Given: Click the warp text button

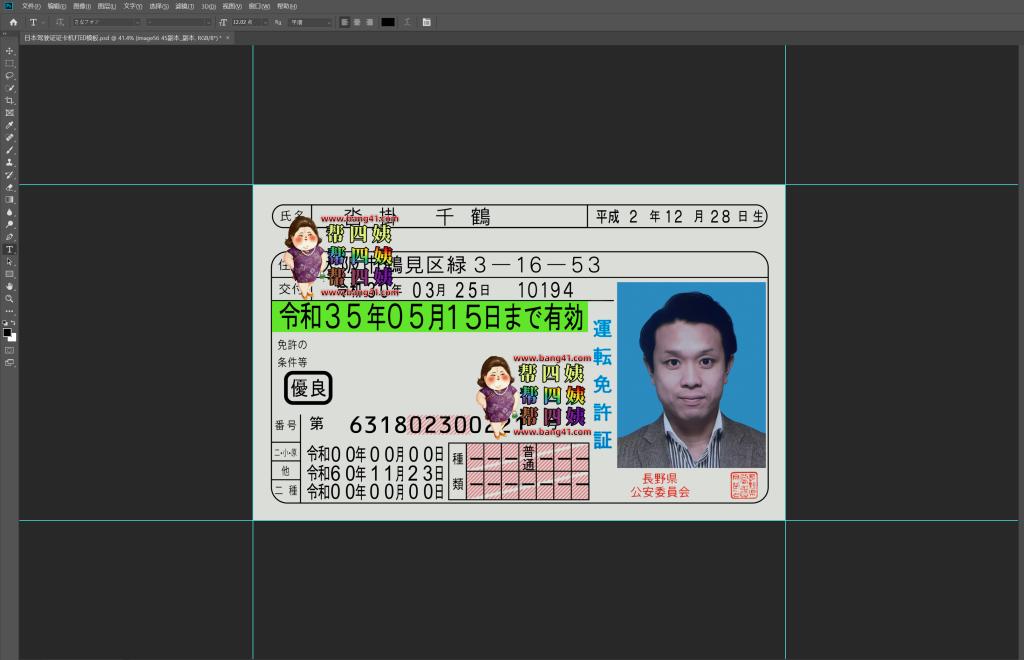Looking at the screenshot, I should 408,21.
